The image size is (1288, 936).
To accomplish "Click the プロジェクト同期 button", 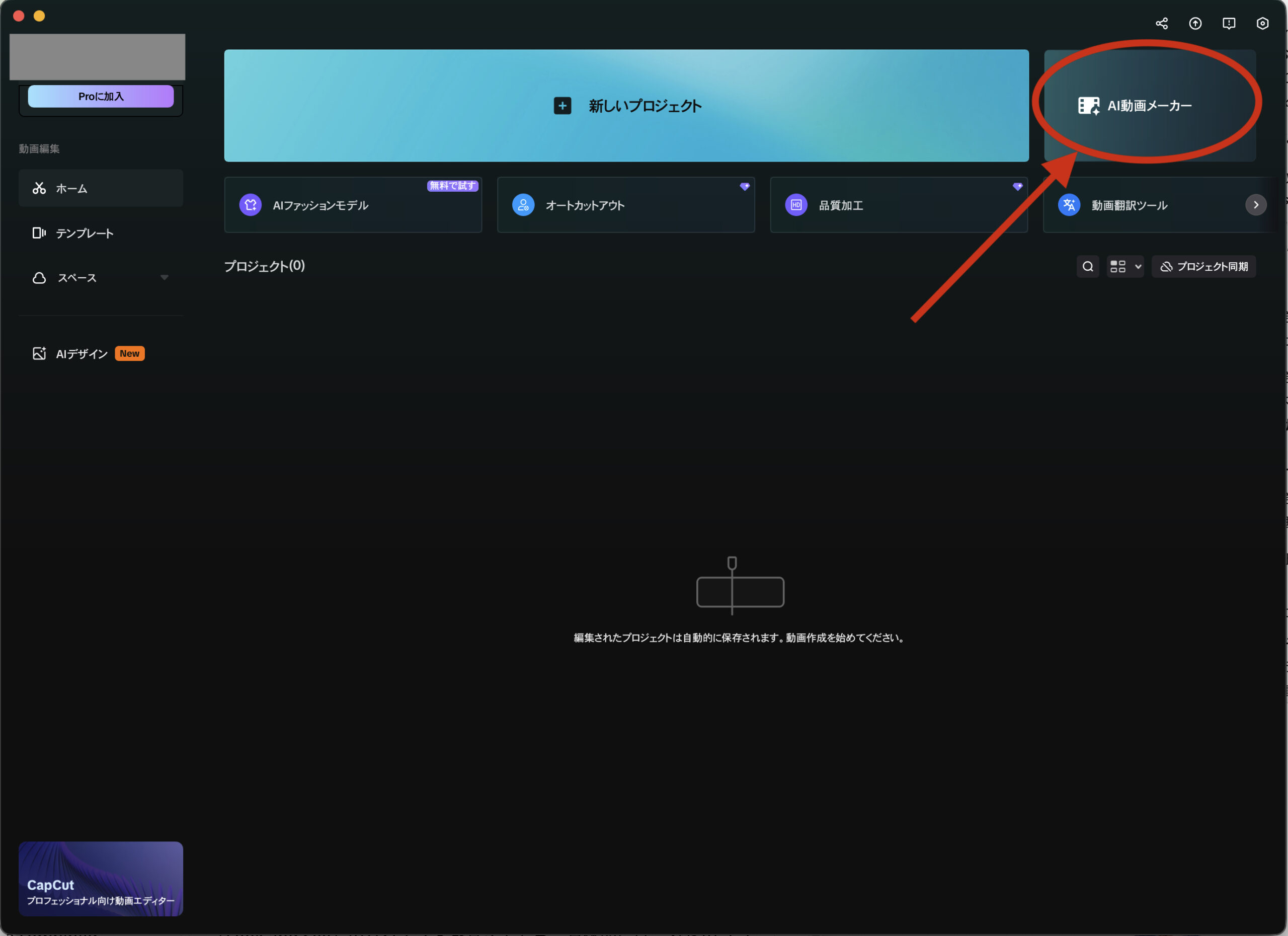I will (x=1203, y=266).
